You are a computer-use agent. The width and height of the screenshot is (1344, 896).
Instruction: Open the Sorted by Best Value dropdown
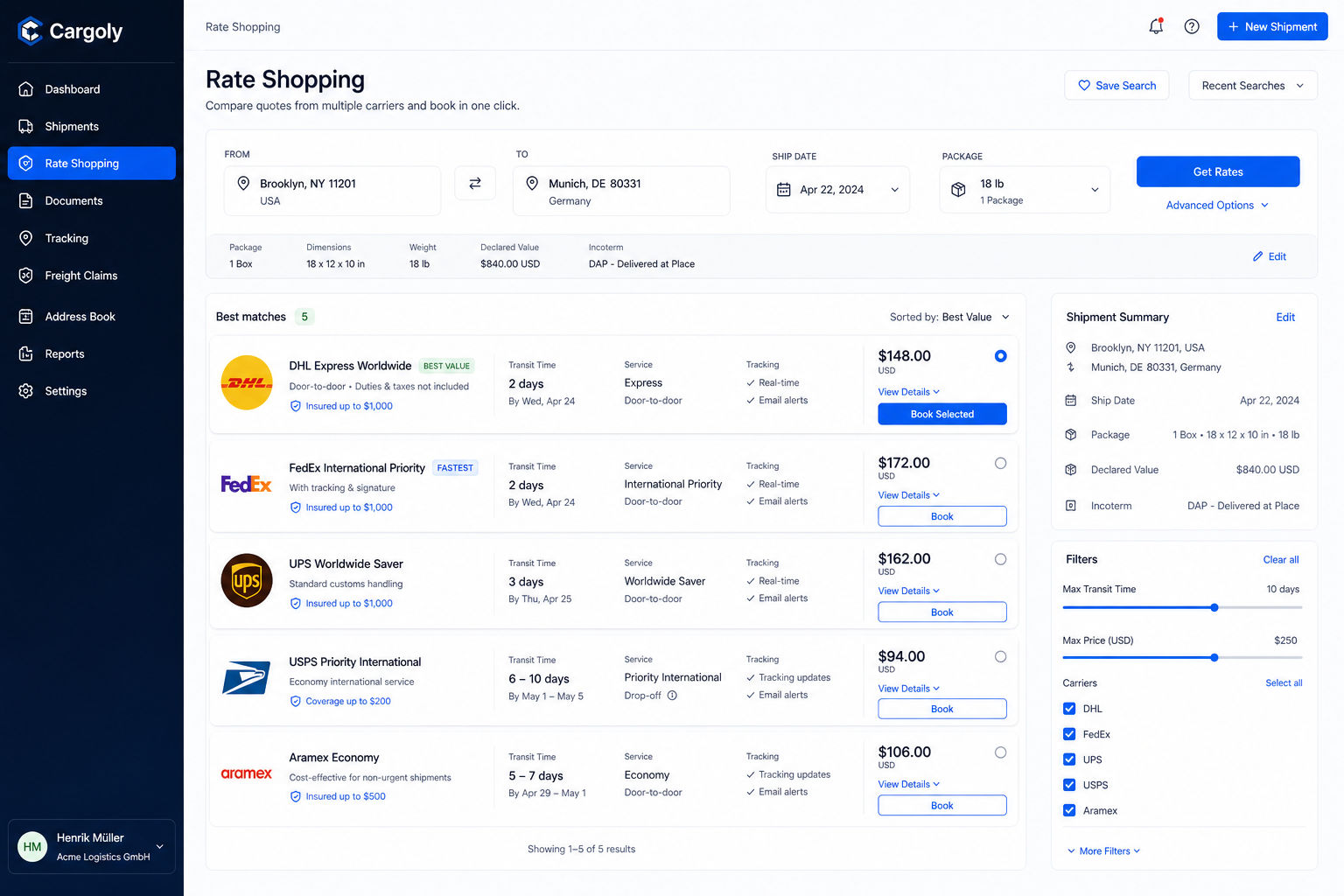pos(949,317)
